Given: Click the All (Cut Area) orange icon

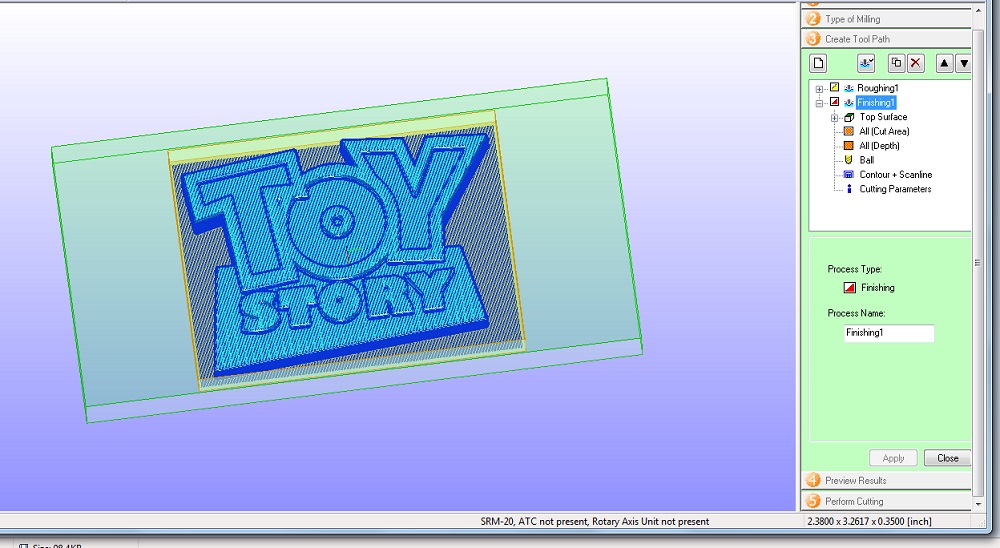Looking at the screenshot, I should (x=849, y=131).
